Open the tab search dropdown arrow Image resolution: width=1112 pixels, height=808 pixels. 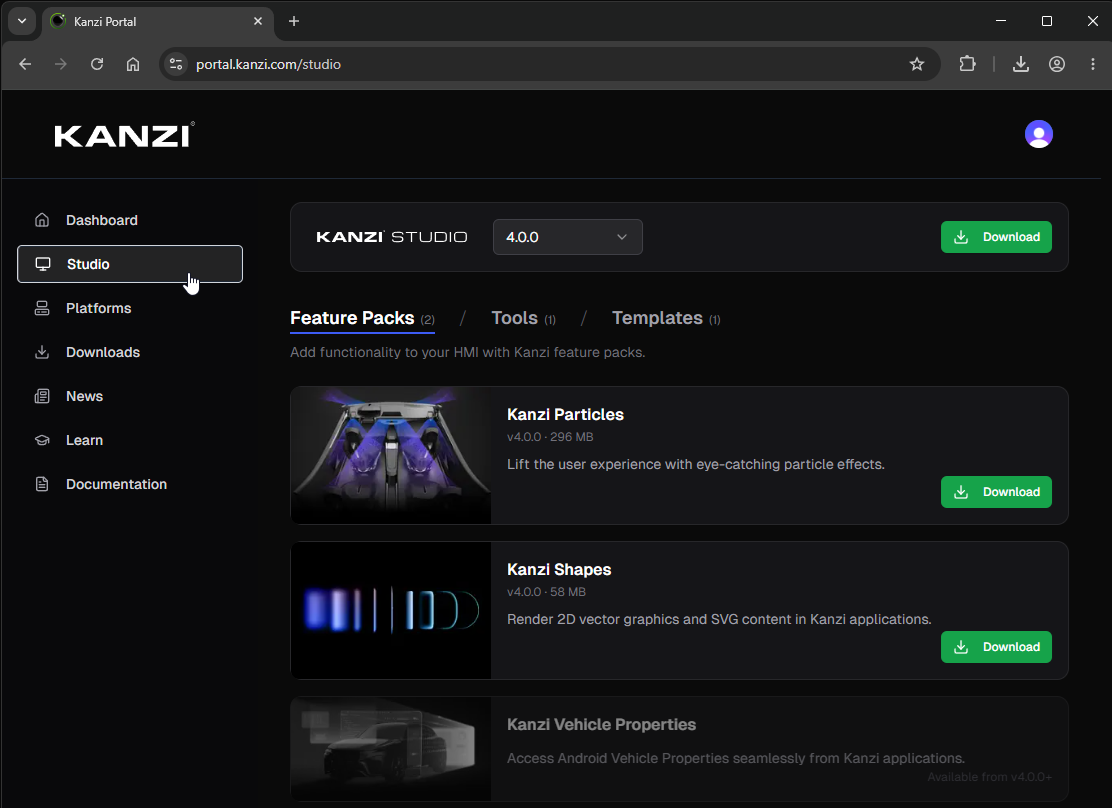point(22,21)
